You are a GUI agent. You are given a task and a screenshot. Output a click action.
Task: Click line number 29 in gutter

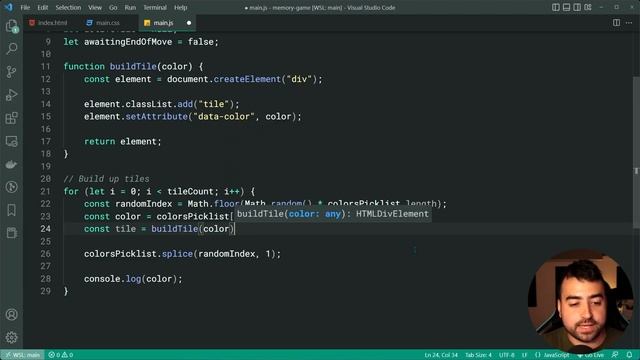tap(46, 291)
